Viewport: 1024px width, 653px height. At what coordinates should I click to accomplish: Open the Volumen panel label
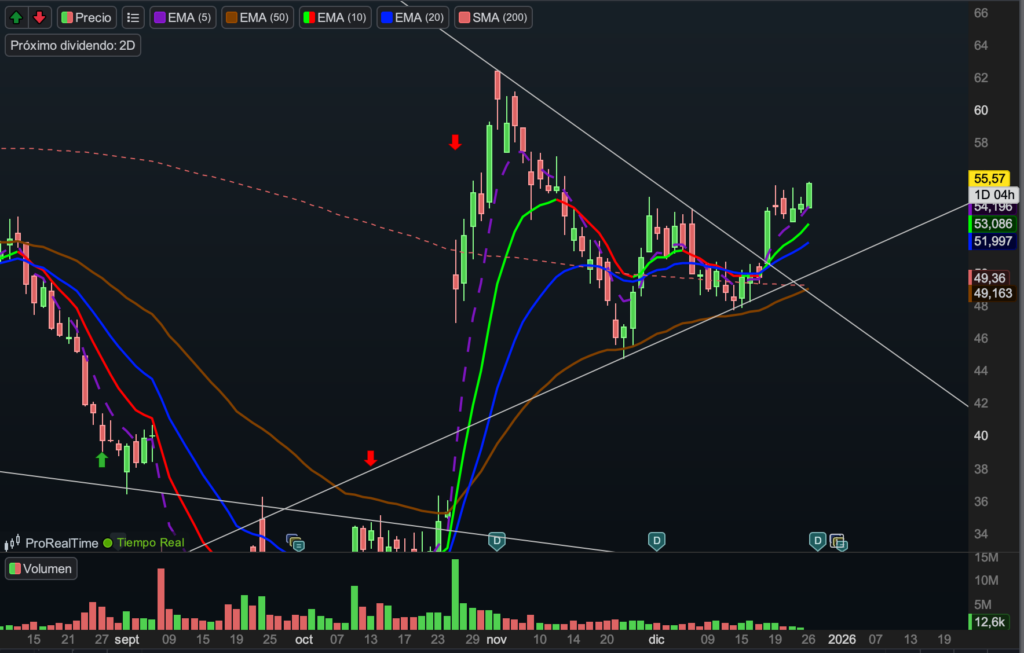point(41,569)
